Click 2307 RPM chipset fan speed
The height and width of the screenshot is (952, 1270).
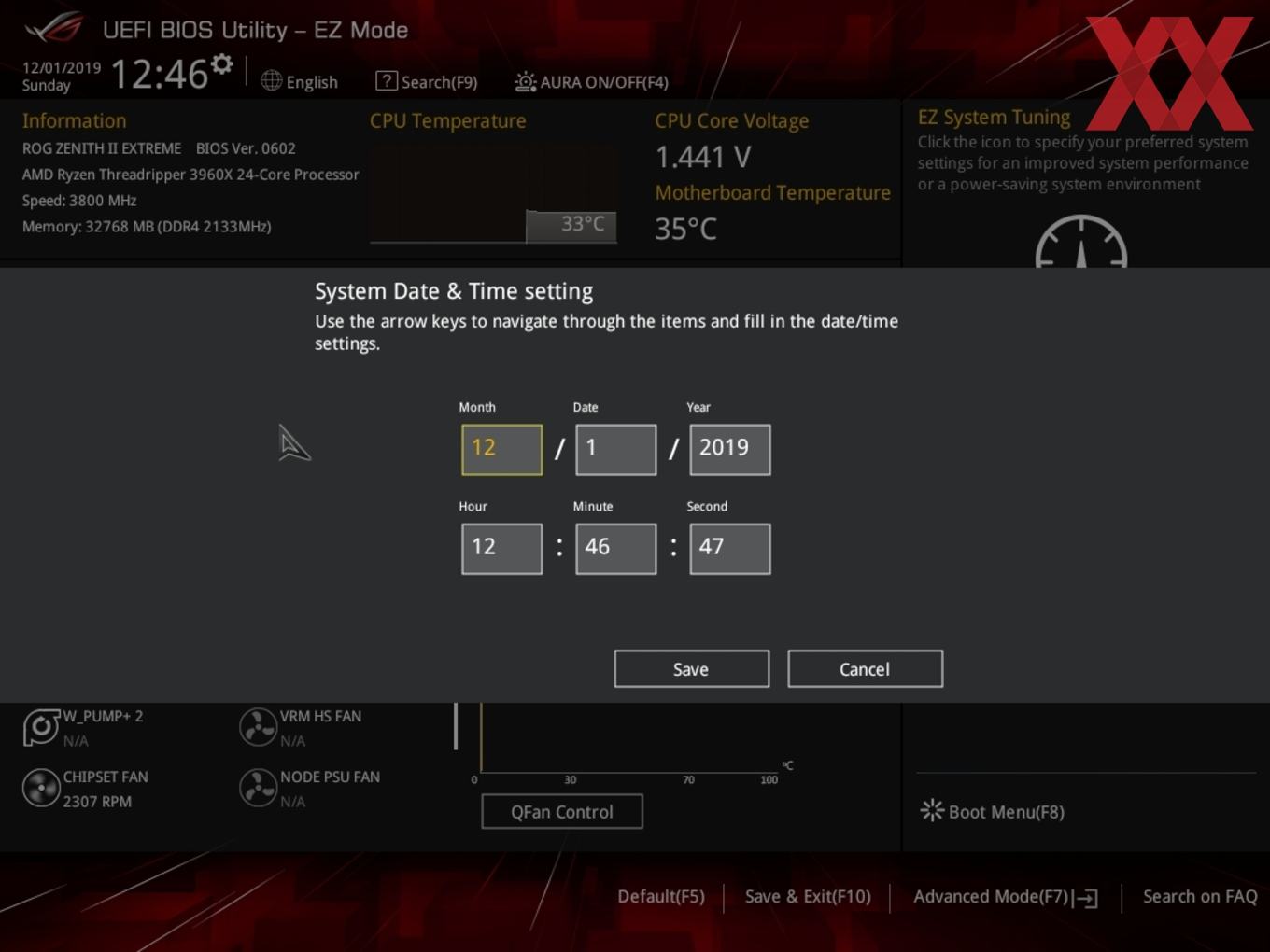(x=97, y=802)
